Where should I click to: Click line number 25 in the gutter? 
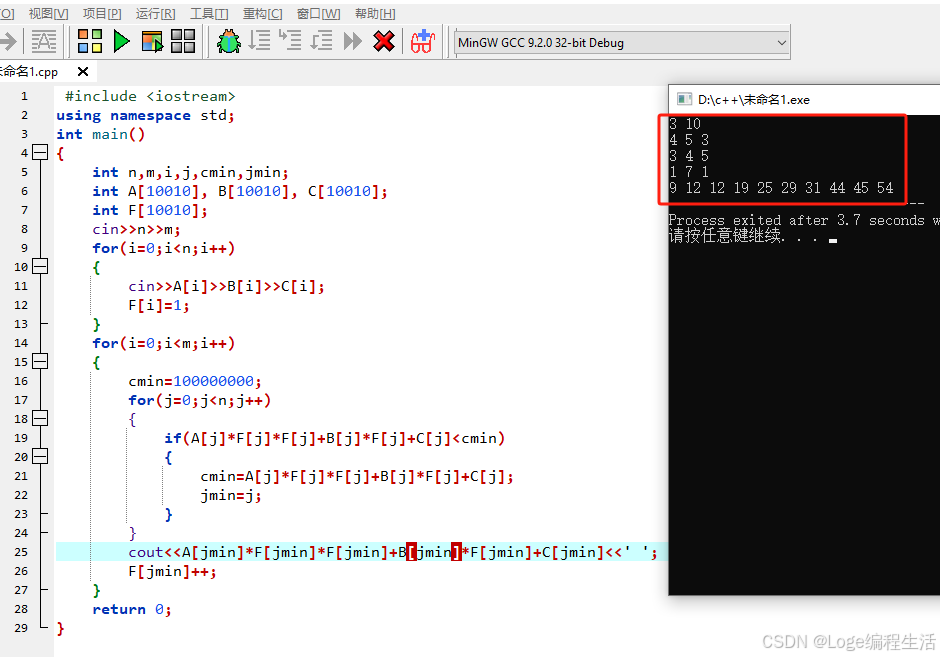21,552
